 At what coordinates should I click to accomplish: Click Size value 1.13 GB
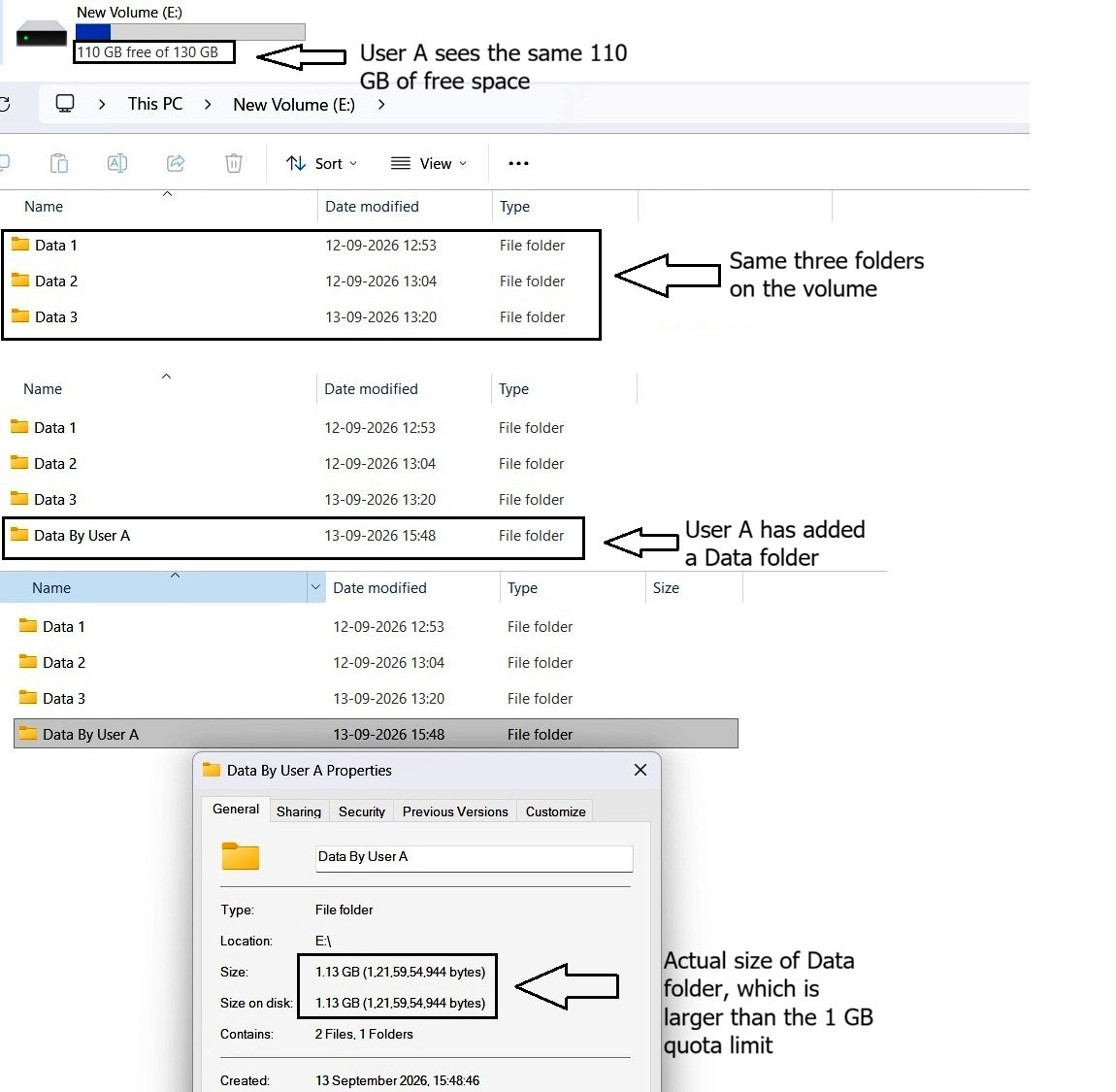[400, 973]
